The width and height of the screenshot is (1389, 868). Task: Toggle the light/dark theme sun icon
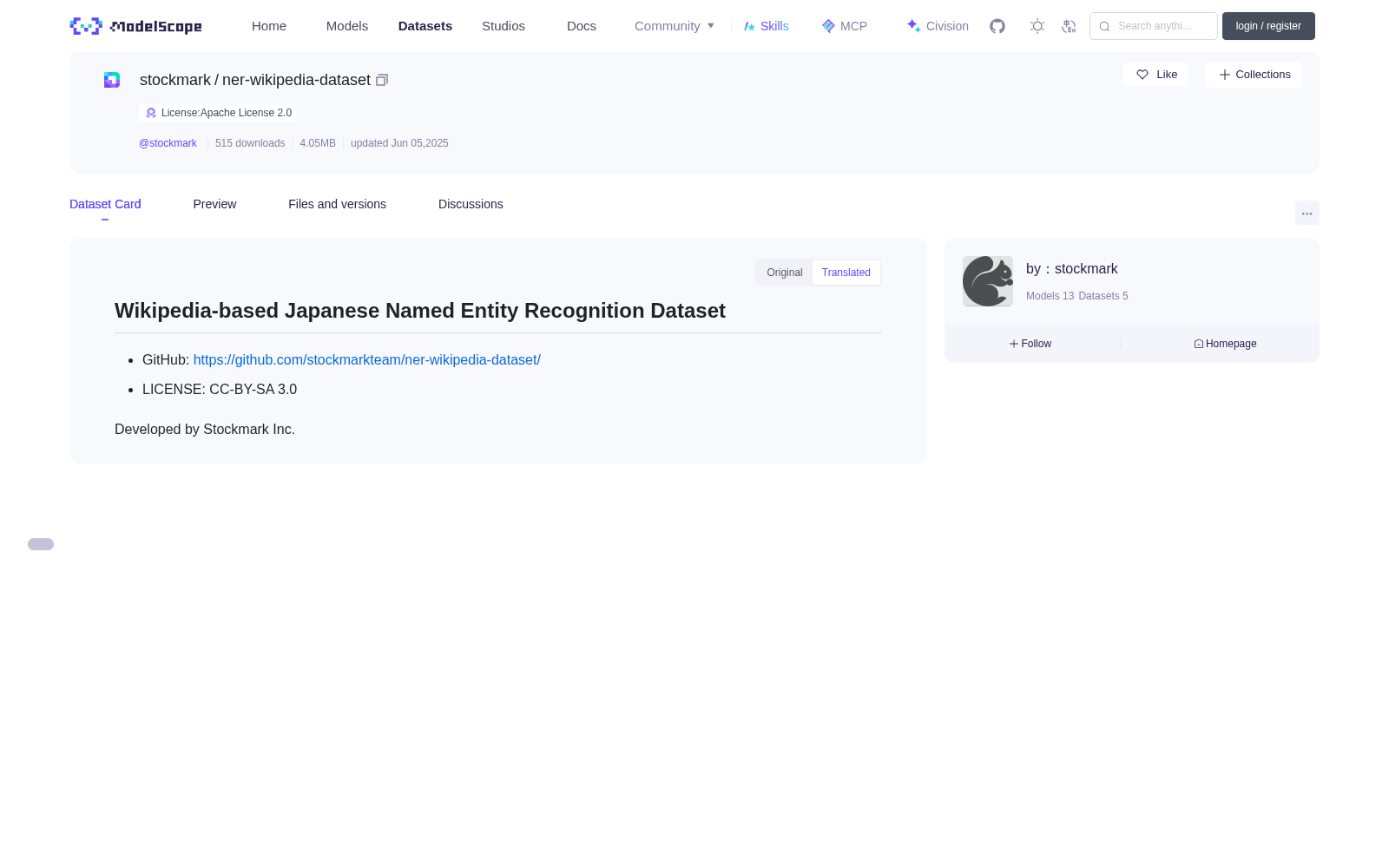[1037, 26]
